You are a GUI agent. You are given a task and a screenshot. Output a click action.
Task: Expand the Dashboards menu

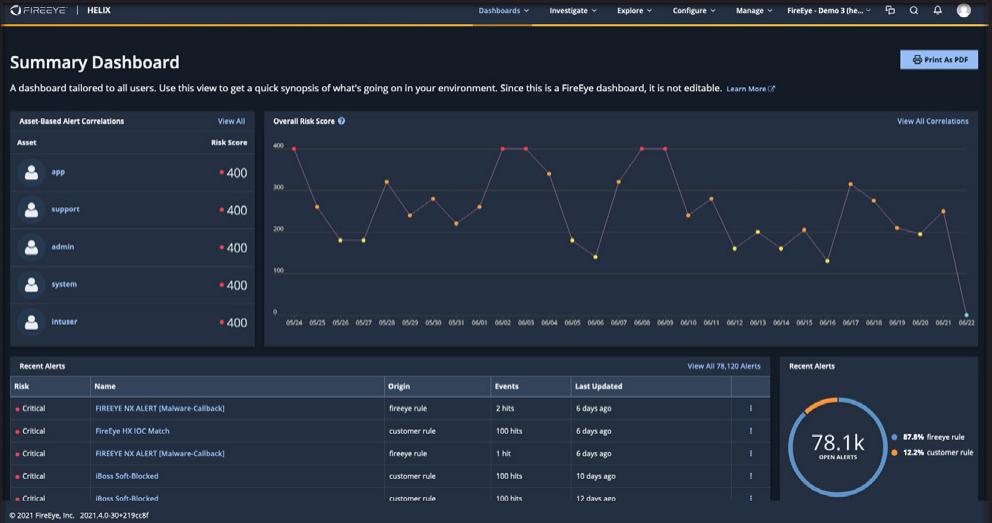point(504,10)
